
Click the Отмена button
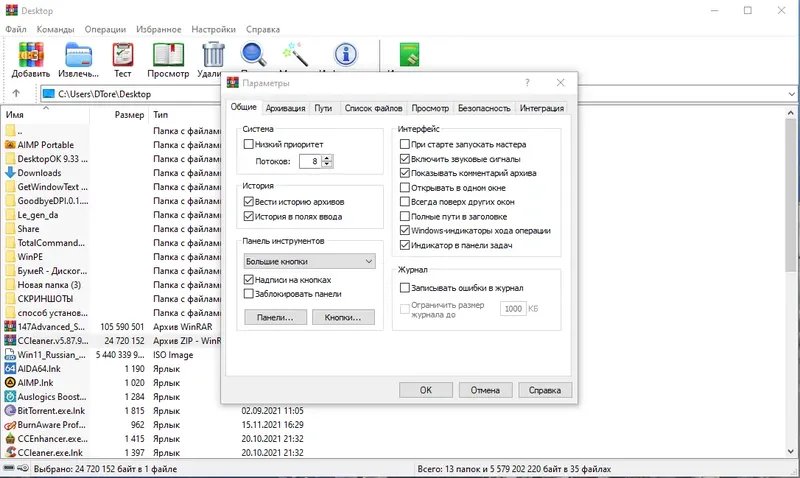pyautogui.click(x=485, y=390)
